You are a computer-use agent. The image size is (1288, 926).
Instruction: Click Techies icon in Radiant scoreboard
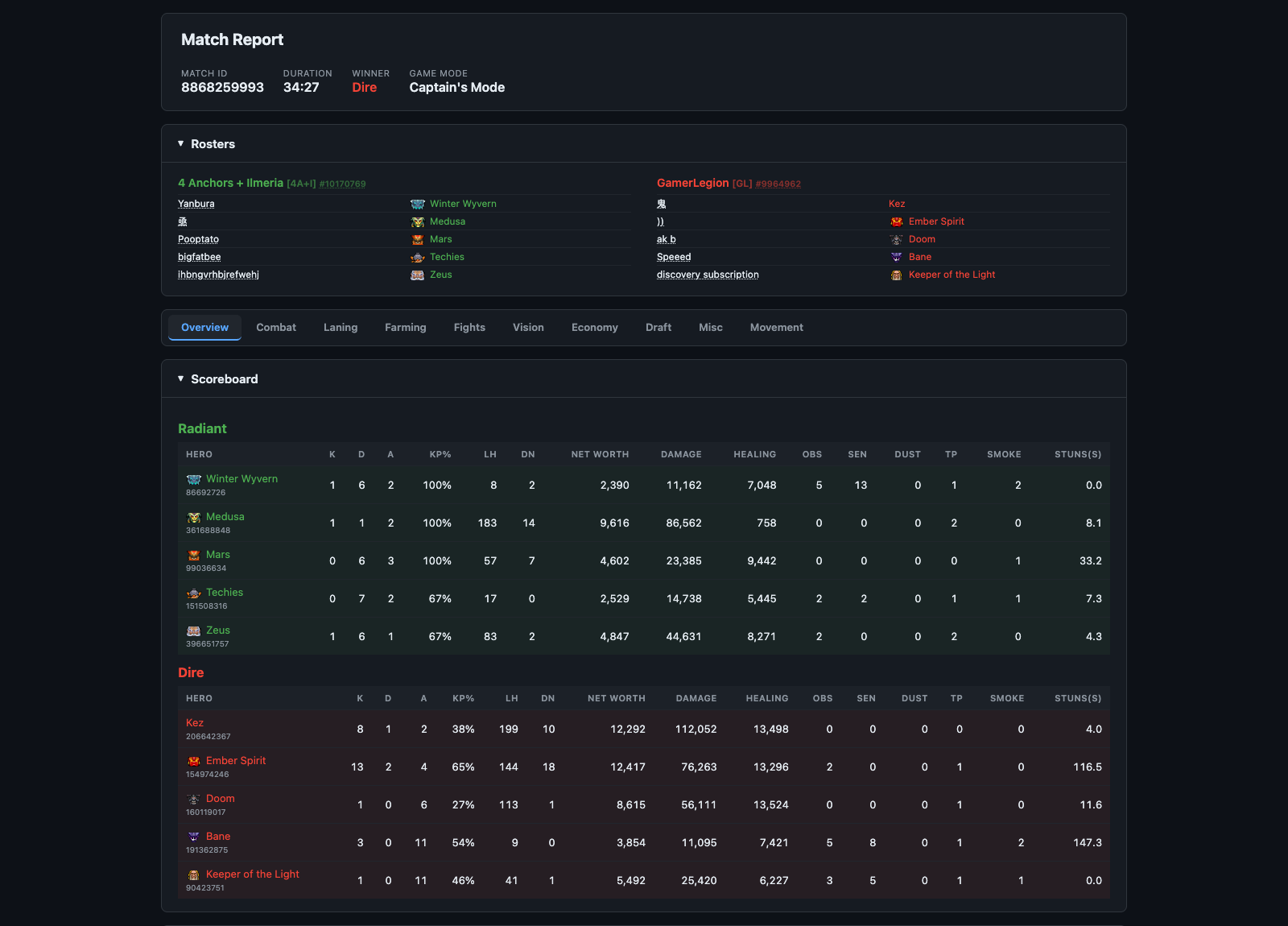coord(194,593)
